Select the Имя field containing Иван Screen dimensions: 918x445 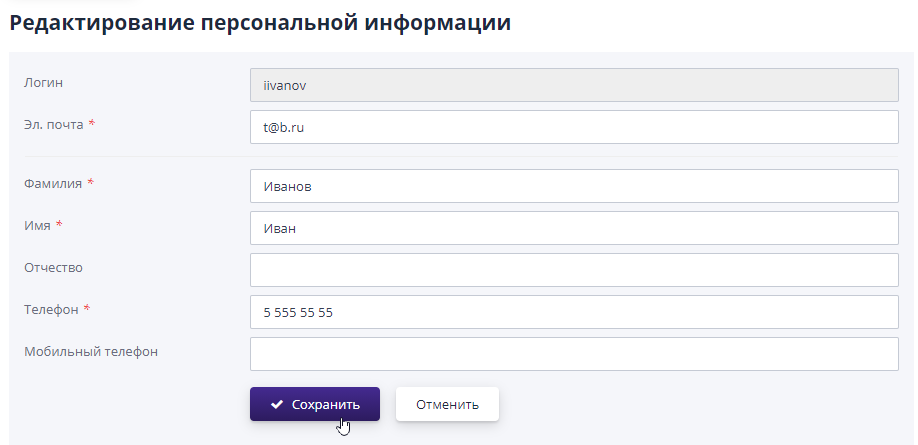pos(574,228)
